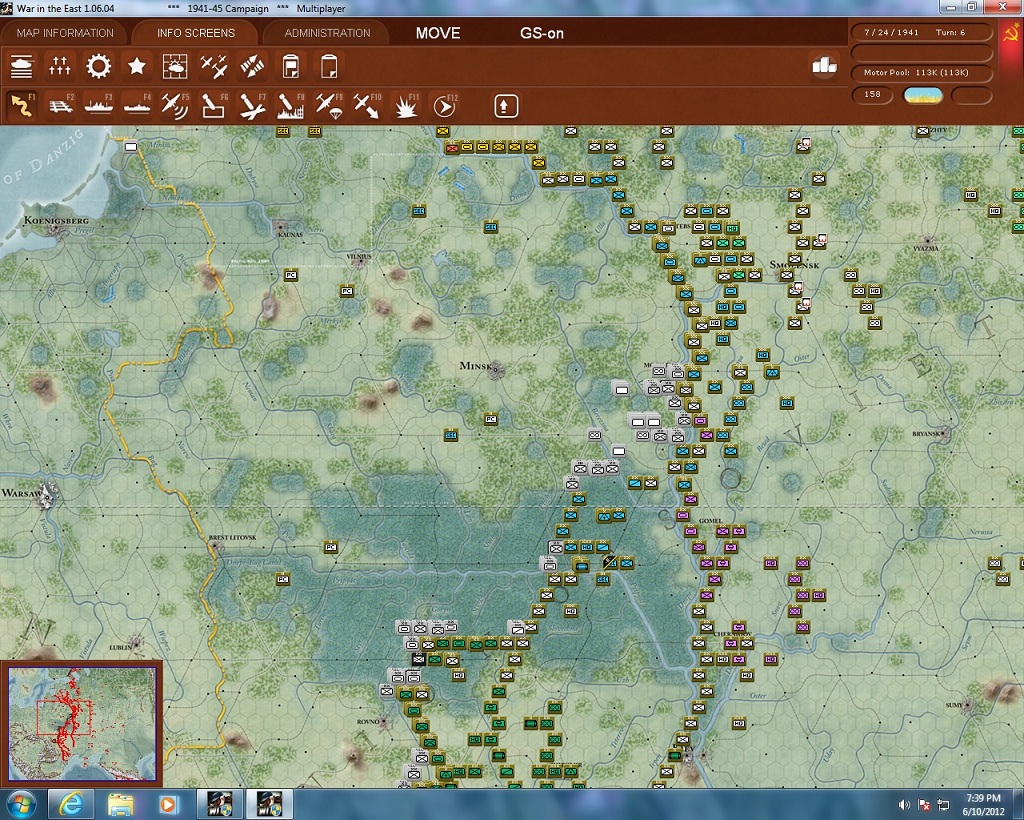Click the Bryansk city marker
1024x820 pixels.
tap(945, 433)
